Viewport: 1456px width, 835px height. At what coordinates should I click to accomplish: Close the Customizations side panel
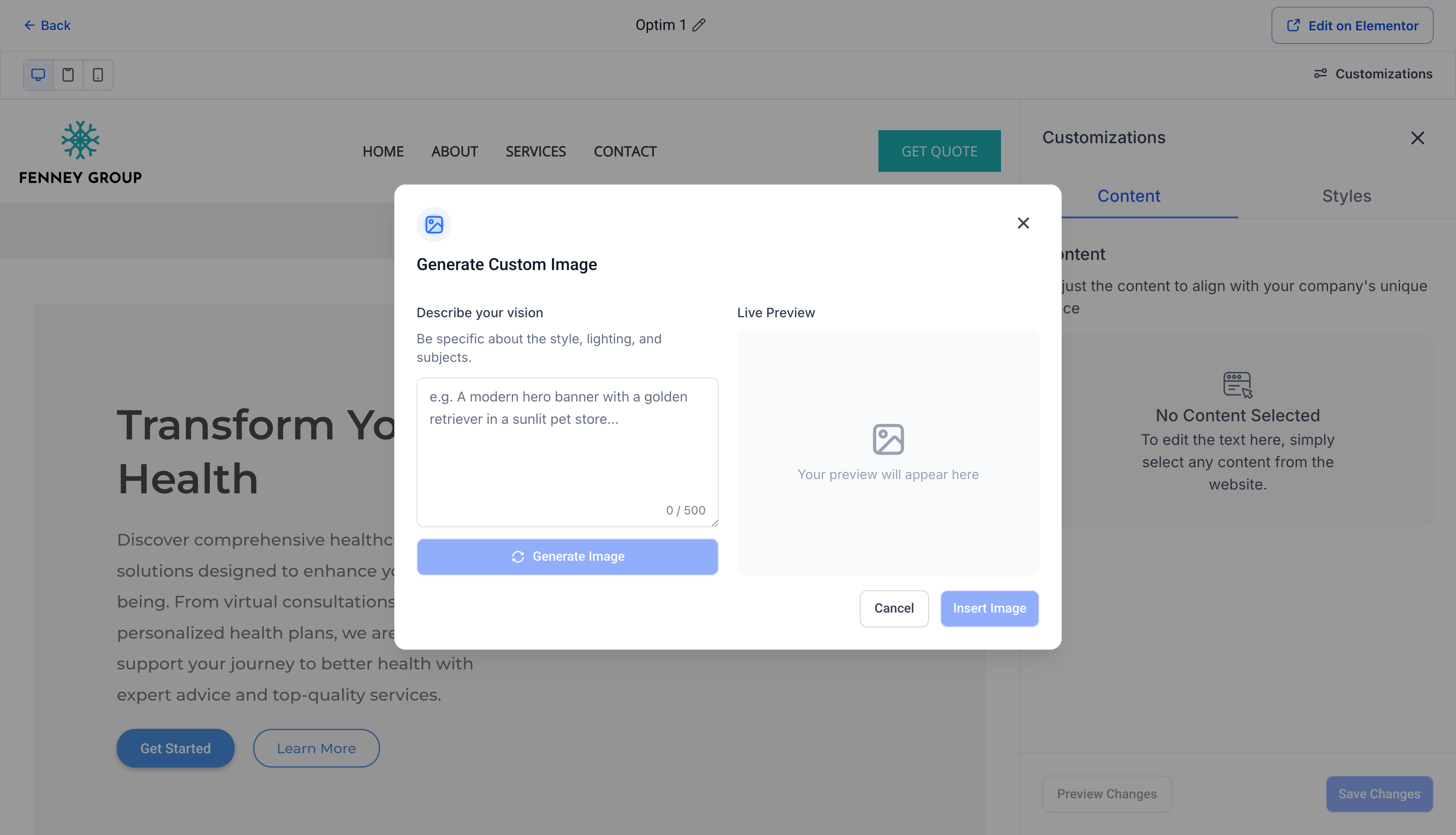pos(1417,138)
